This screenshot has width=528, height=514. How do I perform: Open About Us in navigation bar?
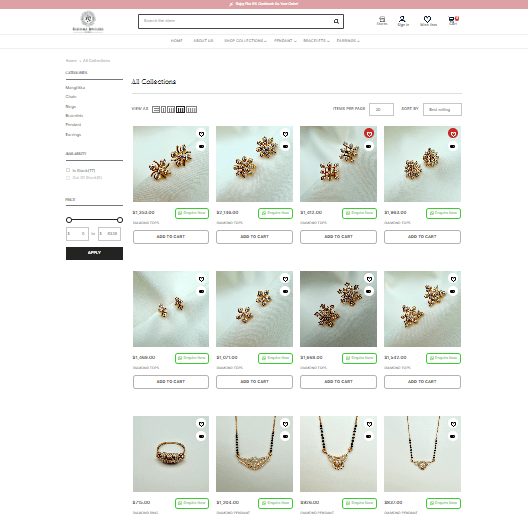click(203, 41)
